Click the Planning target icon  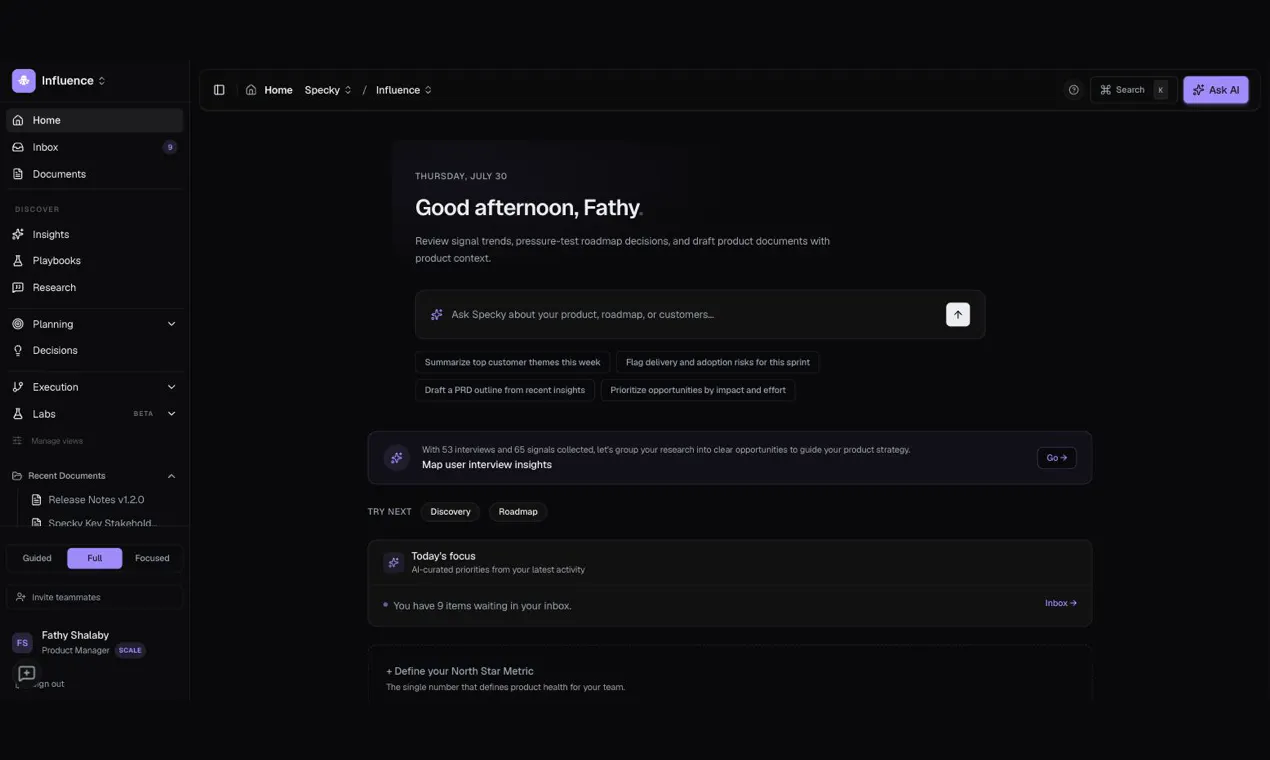click(18, 324)
